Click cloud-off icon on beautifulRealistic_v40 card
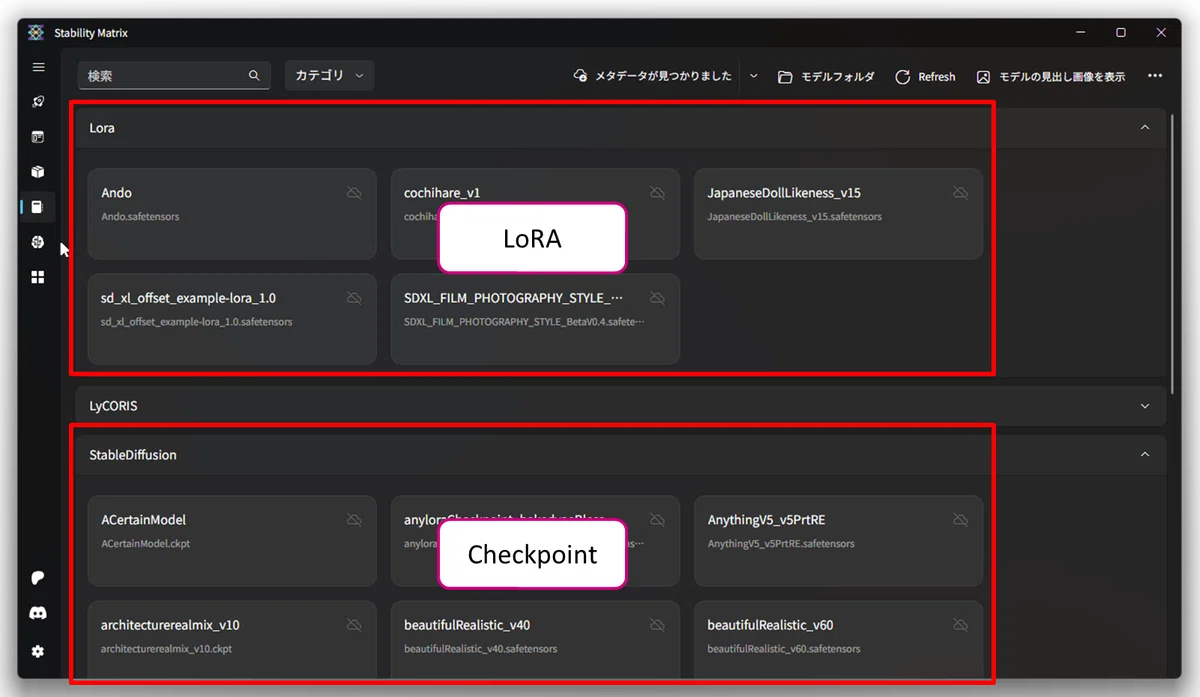Viewport: 1200px width, 697px height. [x=657, y=625]
